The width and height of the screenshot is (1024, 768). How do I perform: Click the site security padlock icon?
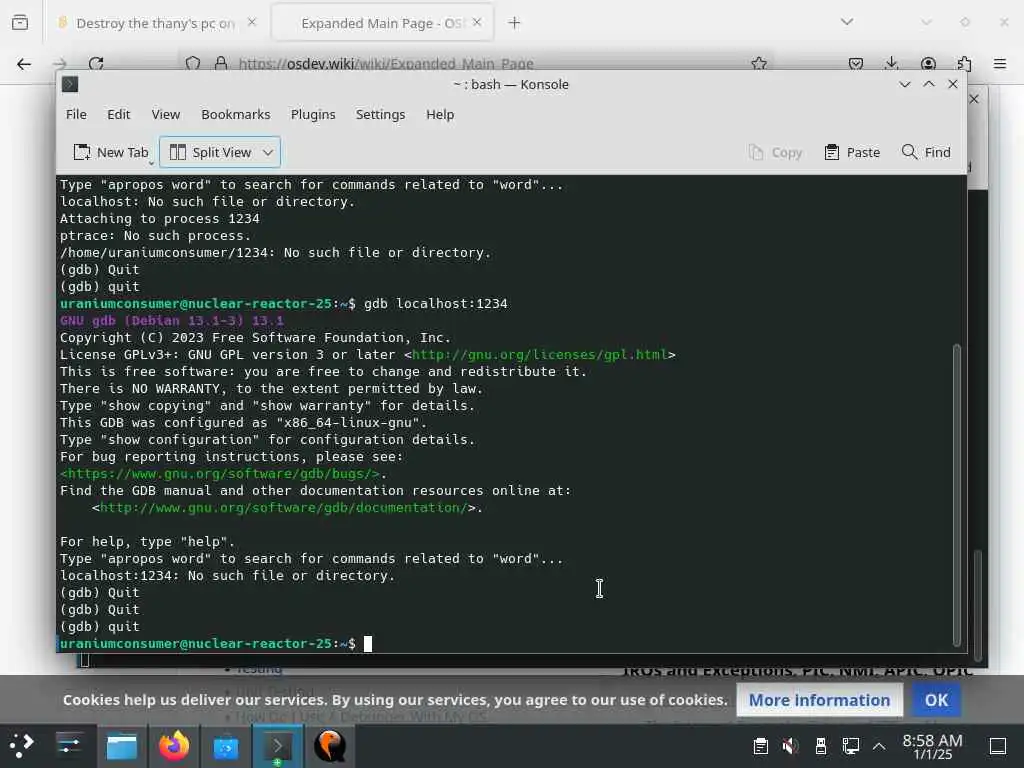pos(221,63)
